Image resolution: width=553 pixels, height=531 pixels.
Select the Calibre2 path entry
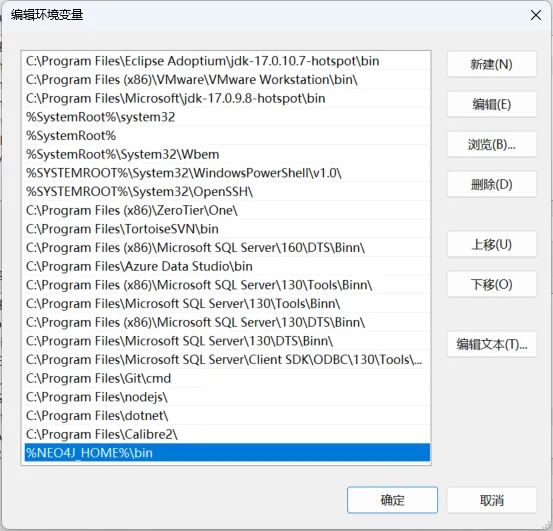pyautogui.click(x=227, y=434)
